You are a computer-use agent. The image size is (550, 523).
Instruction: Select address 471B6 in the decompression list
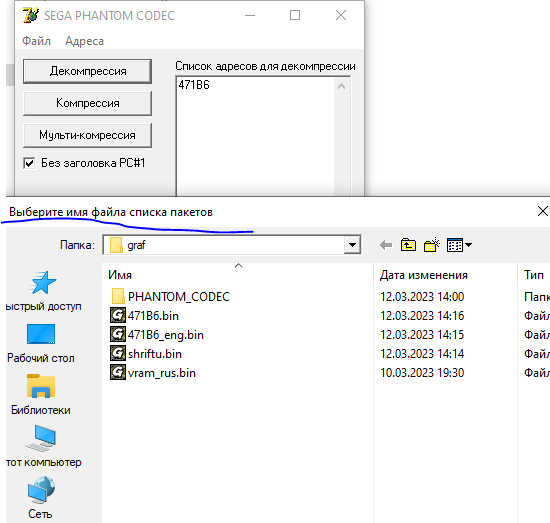point(194,85)
